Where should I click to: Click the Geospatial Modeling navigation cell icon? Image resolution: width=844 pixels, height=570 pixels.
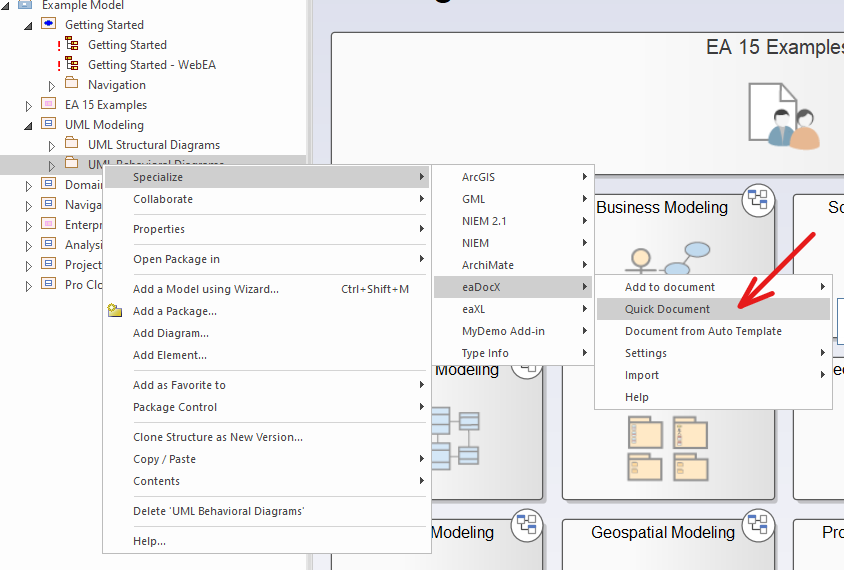[x=758, y=525]
